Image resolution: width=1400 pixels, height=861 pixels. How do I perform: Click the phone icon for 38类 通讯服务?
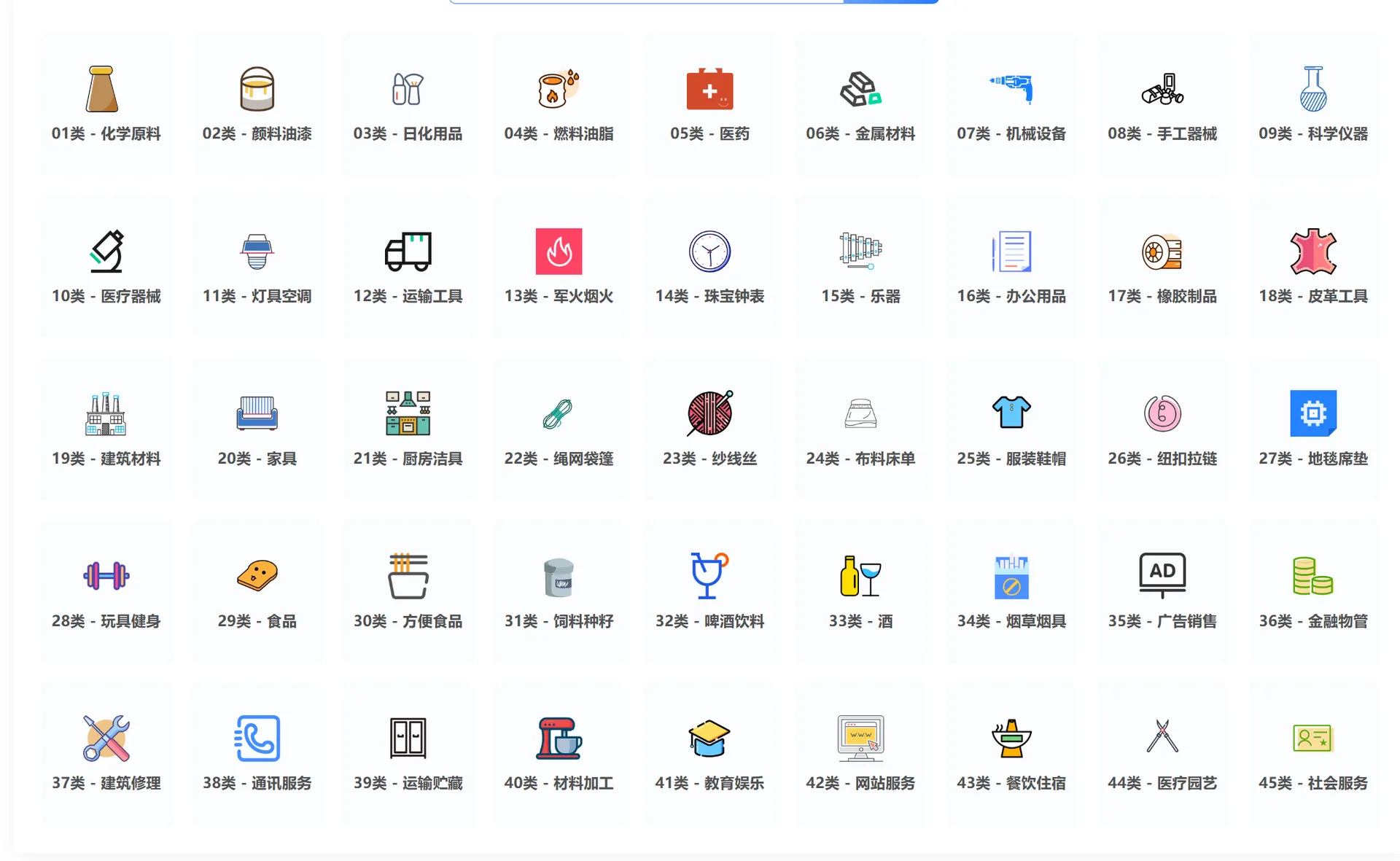pyautogui.click(x=257, y=738)
